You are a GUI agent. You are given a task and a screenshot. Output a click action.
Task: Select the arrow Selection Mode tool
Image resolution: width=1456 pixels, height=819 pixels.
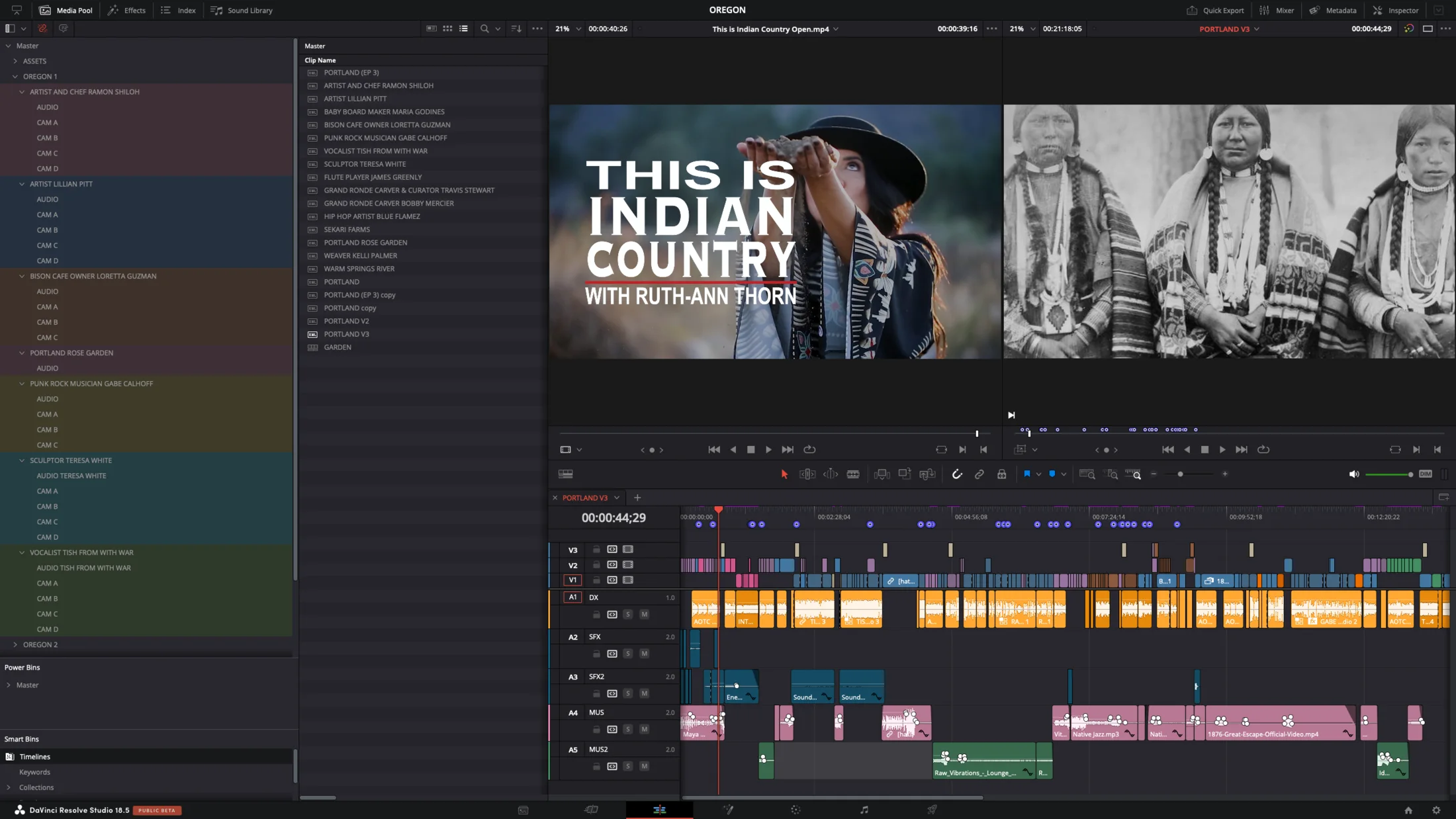coord(784,474)
